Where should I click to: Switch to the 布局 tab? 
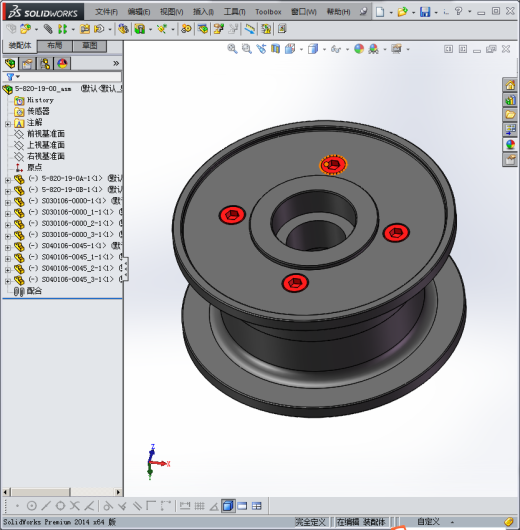click(x=54, y=46)
